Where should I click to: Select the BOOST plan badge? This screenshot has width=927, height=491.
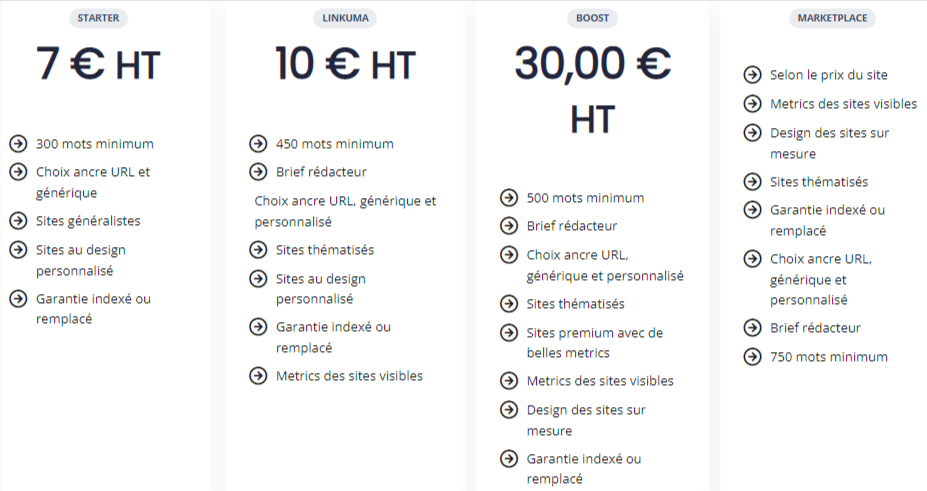pyautogui.click(x=592, y=18)
